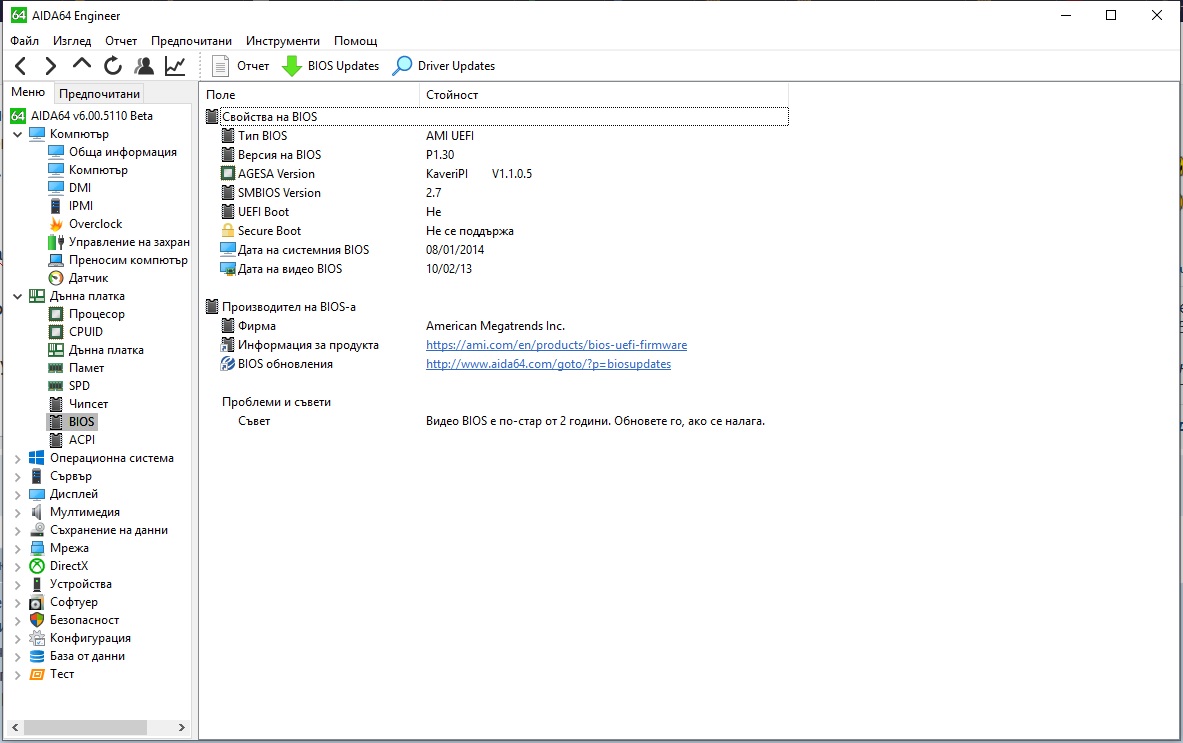Click the BIOS Updates toolbar button
Viewport: 1183px width, 743px height.
pos(330,66)
